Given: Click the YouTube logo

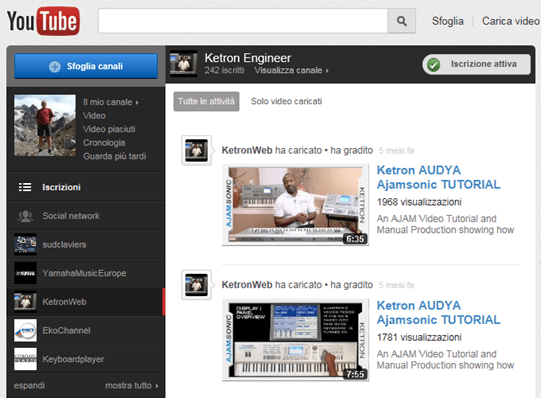Looking at the screenshot, I should click(43, 21).
